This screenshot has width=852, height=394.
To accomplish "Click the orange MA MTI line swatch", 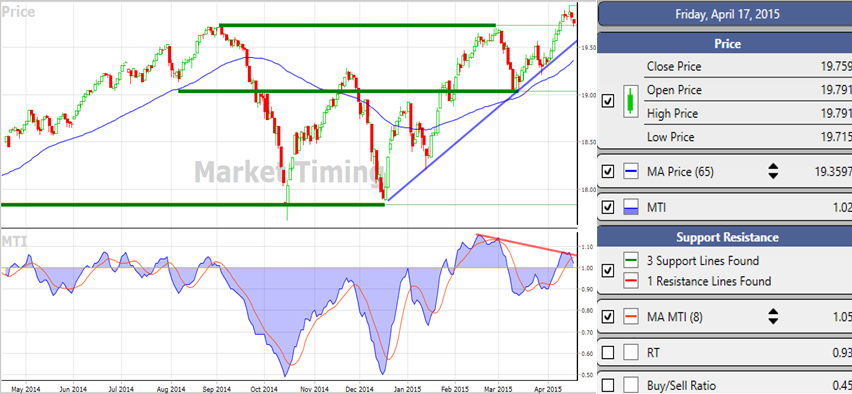I will (x=631, y=317).
